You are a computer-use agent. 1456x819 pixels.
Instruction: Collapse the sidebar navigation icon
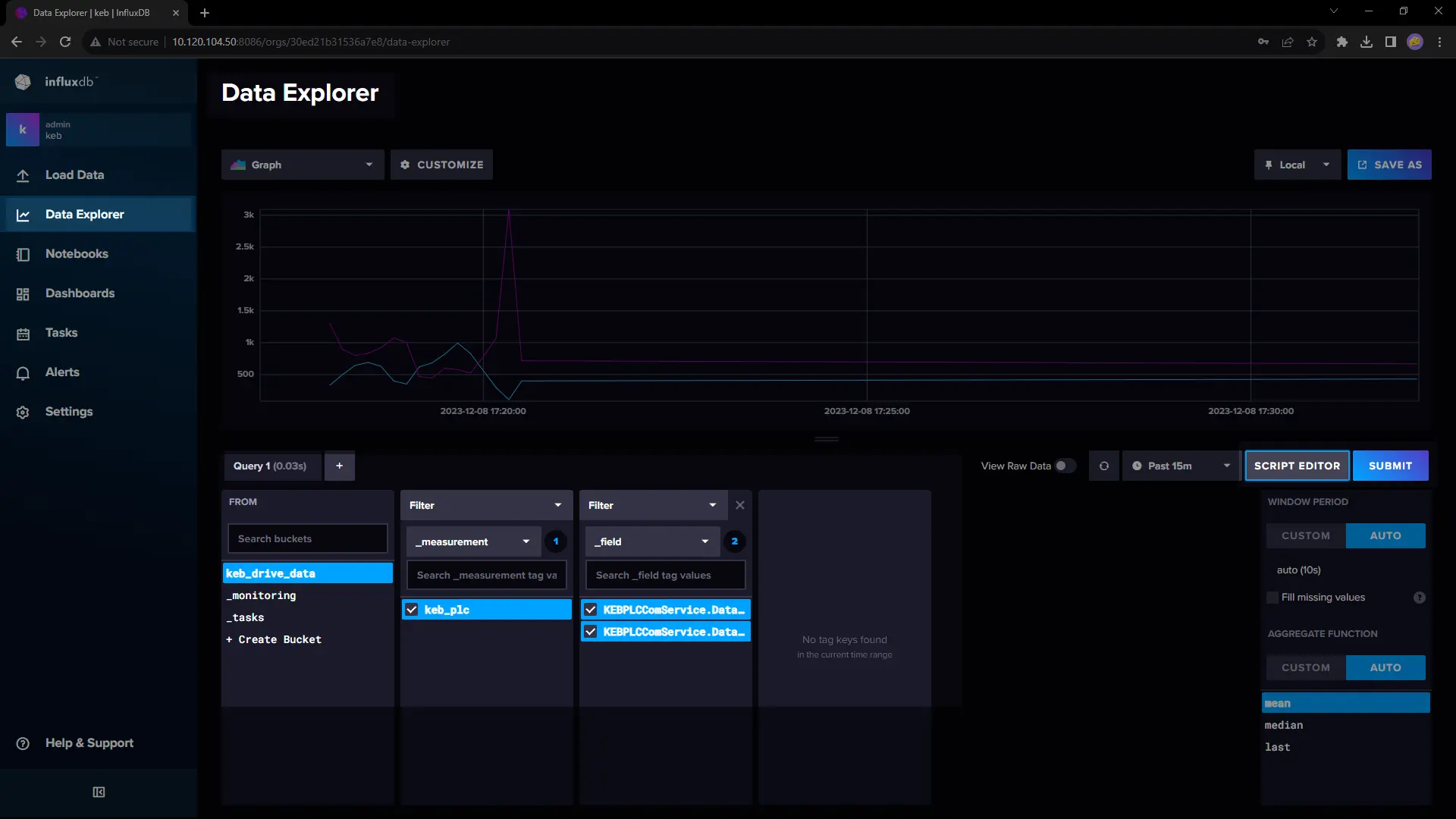click(x=99, y=792)
